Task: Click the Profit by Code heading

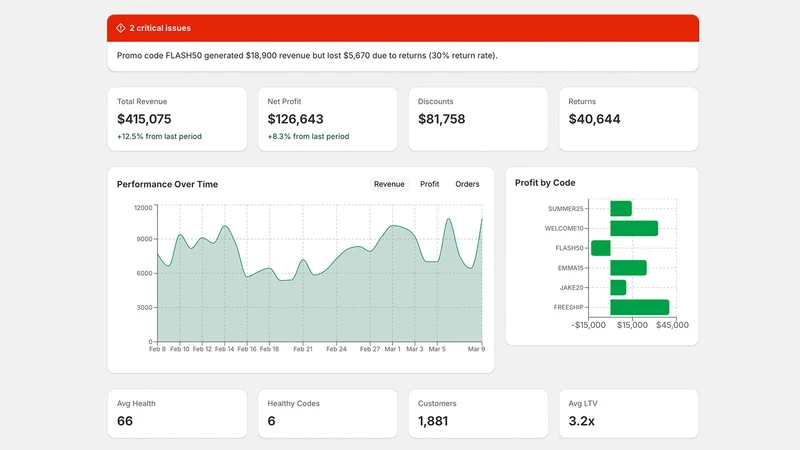Action: (545, 183)
